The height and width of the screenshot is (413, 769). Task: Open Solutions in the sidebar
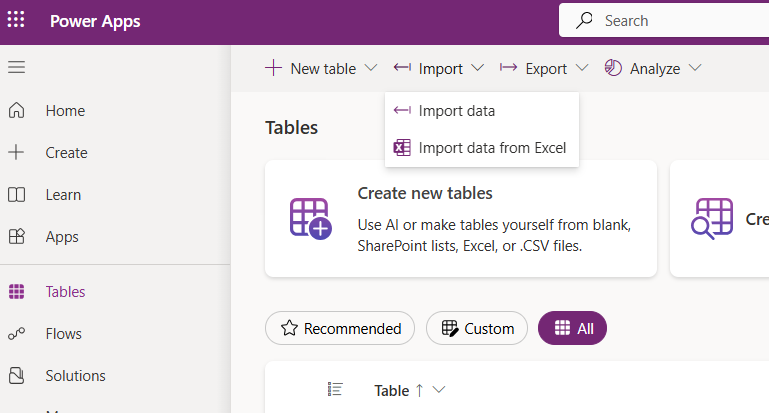[75, 376]
